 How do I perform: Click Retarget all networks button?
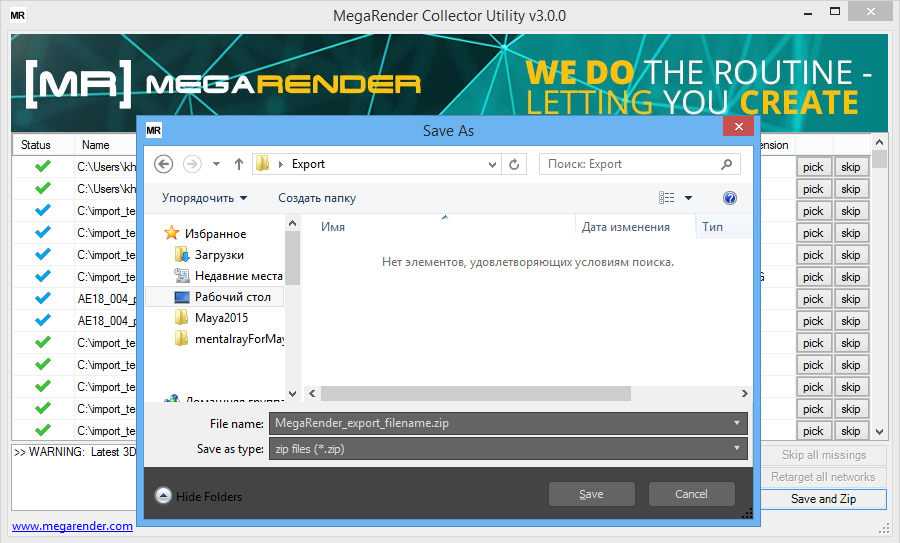[824, 477]
